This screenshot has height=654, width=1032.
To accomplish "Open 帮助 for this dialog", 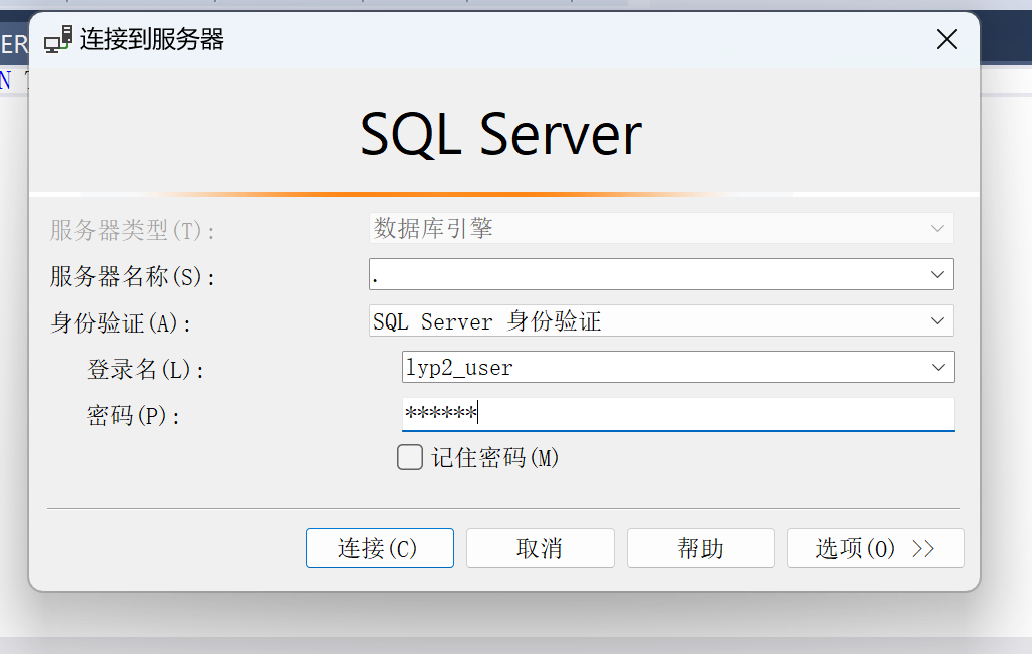I will 700,547.
